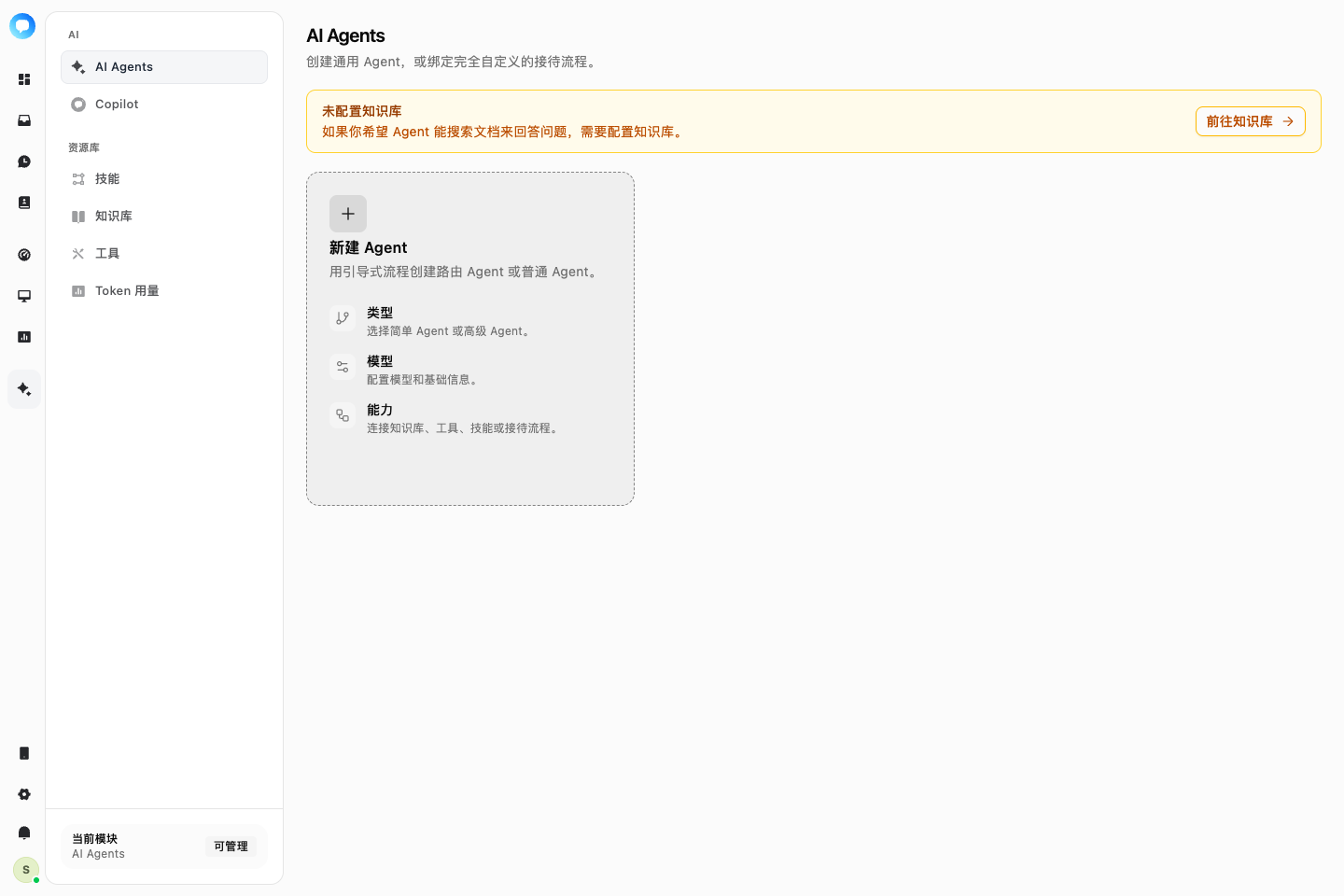Open the dashboard grid icon in left rail
Screen dimensions: 1344x896
tap(24, 79)
